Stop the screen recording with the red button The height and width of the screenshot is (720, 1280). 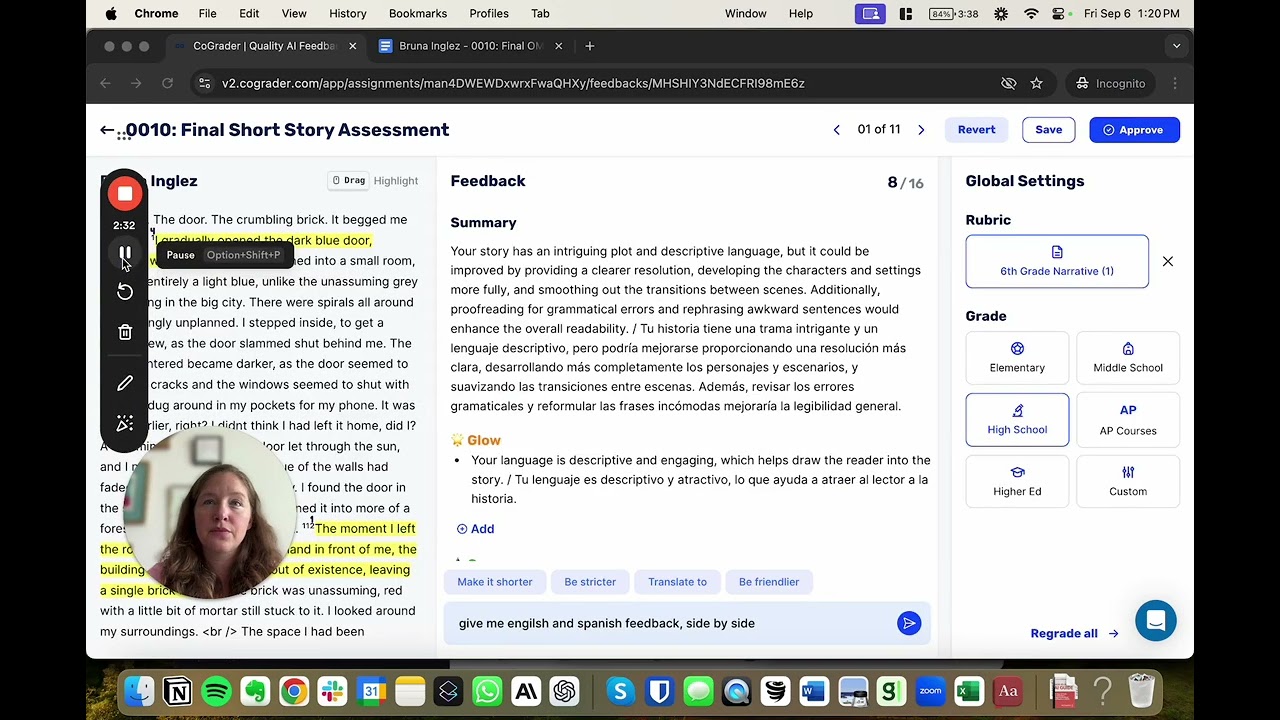(125, 194)
